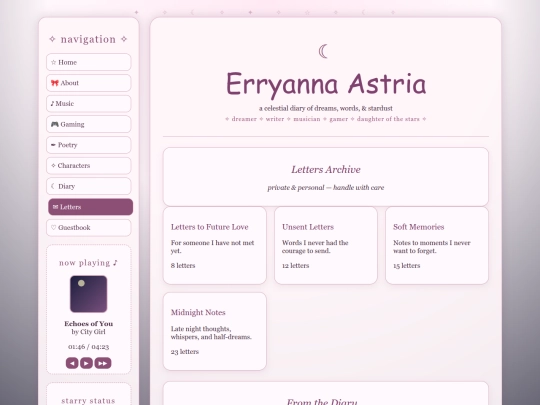The width and height of the screenshot is (540, 405).
Task: Open the Soft Memories collection
Action: (437, 246)
